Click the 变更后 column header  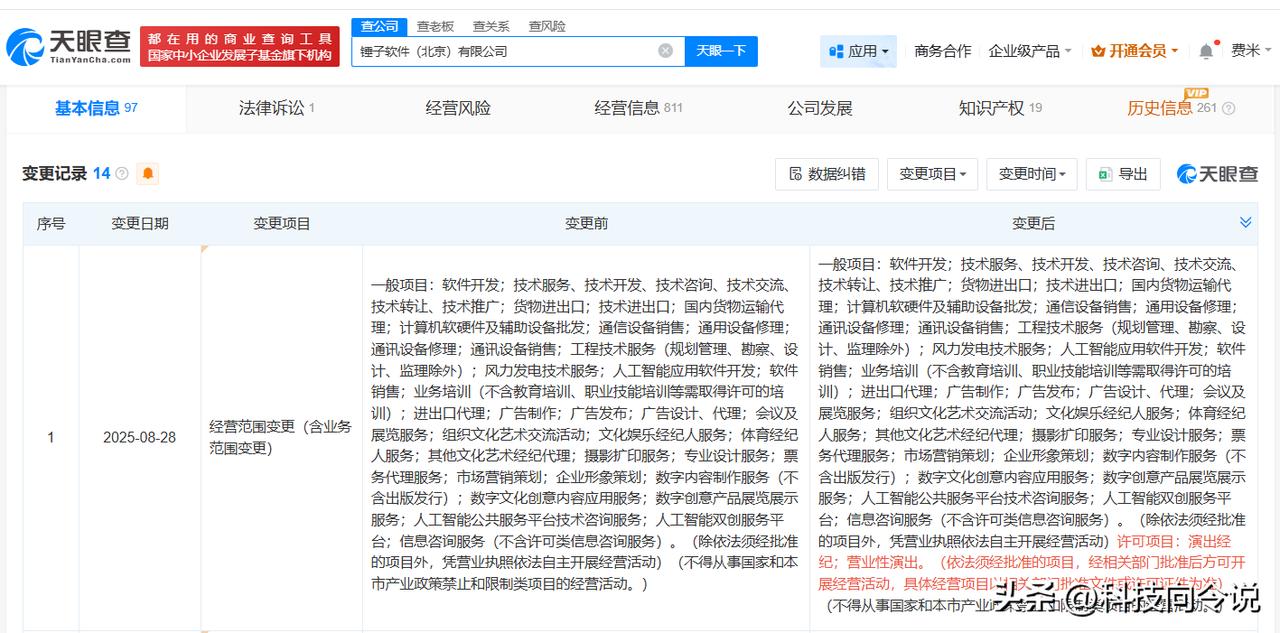[1033, 224]
